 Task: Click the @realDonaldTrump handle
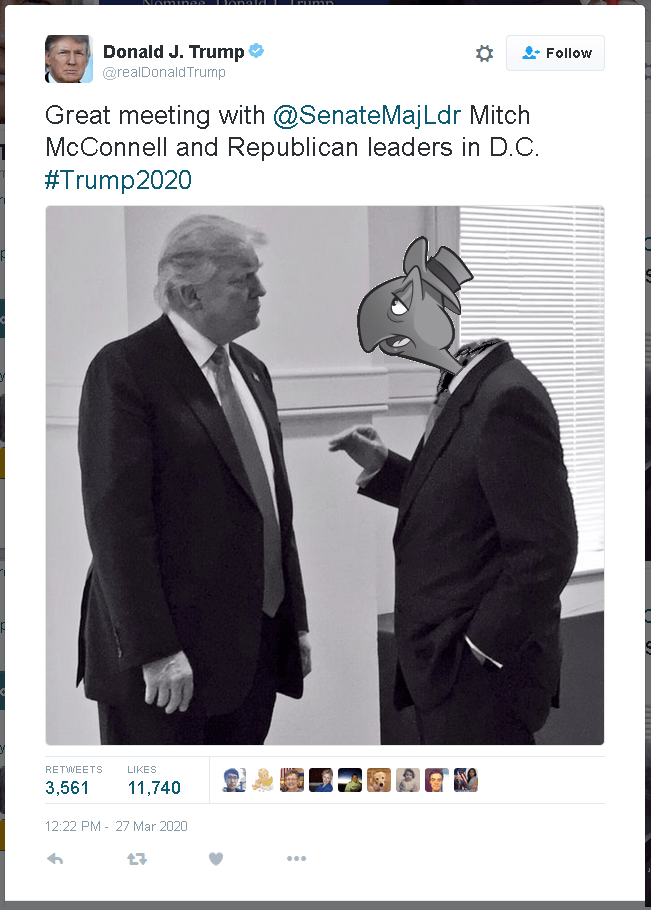coord(164,72)
